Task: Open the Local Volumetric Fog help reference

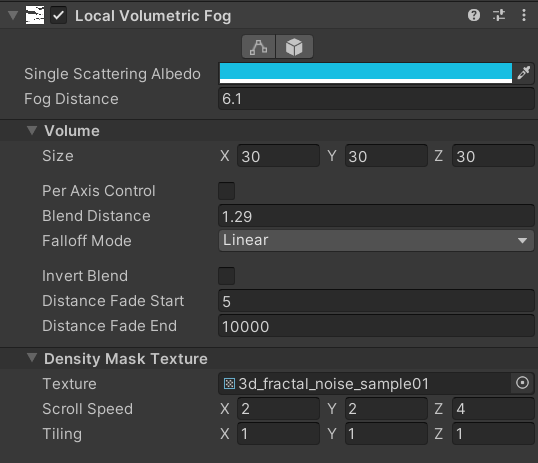Action: tap(474, 15)
